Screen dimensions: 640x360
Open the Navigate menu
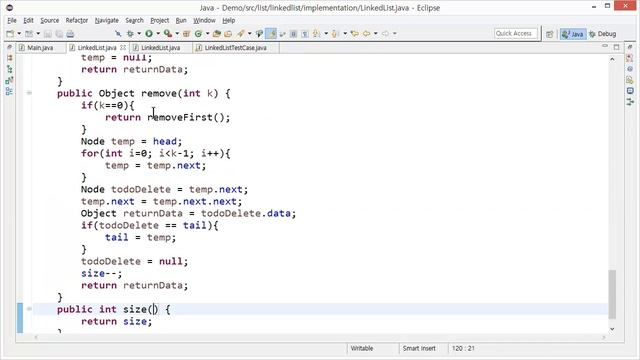[107, 20]
